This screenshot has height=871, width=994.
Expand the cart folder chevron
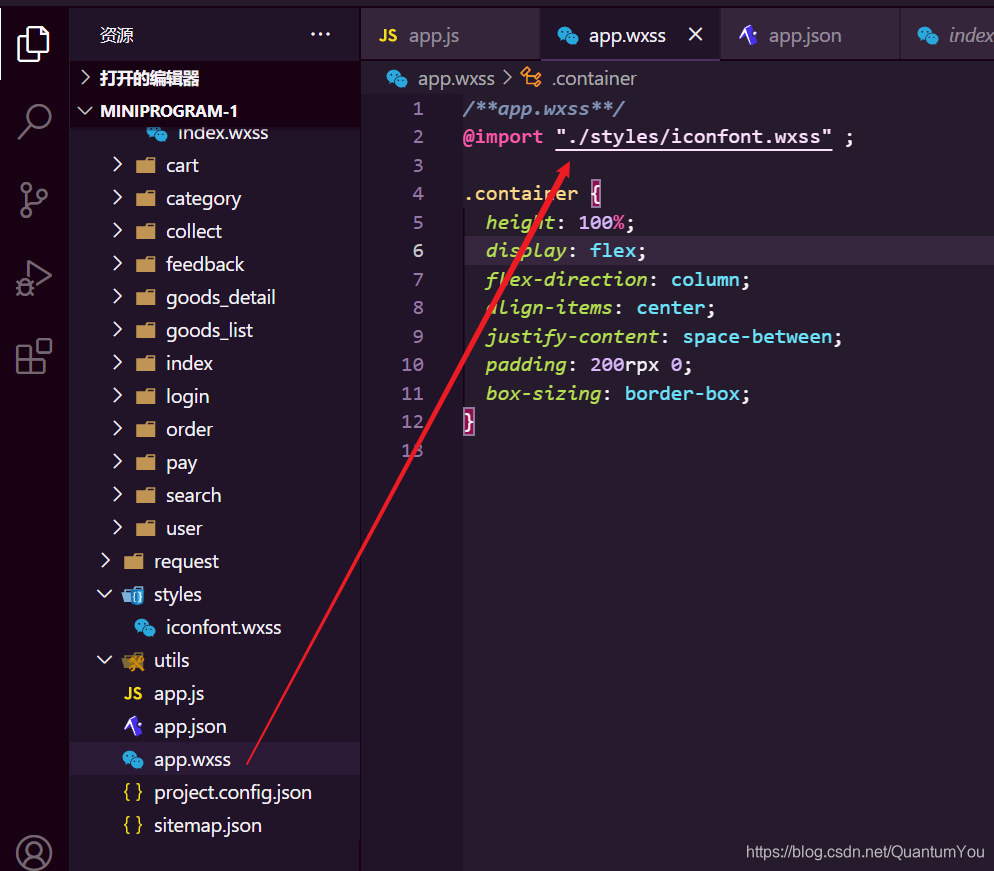(x=117, y=165)
